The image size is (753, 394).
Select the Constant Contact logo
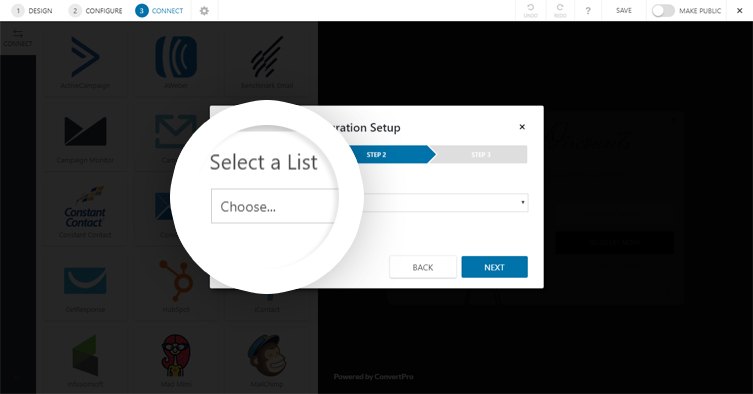(x=85, y=208)
